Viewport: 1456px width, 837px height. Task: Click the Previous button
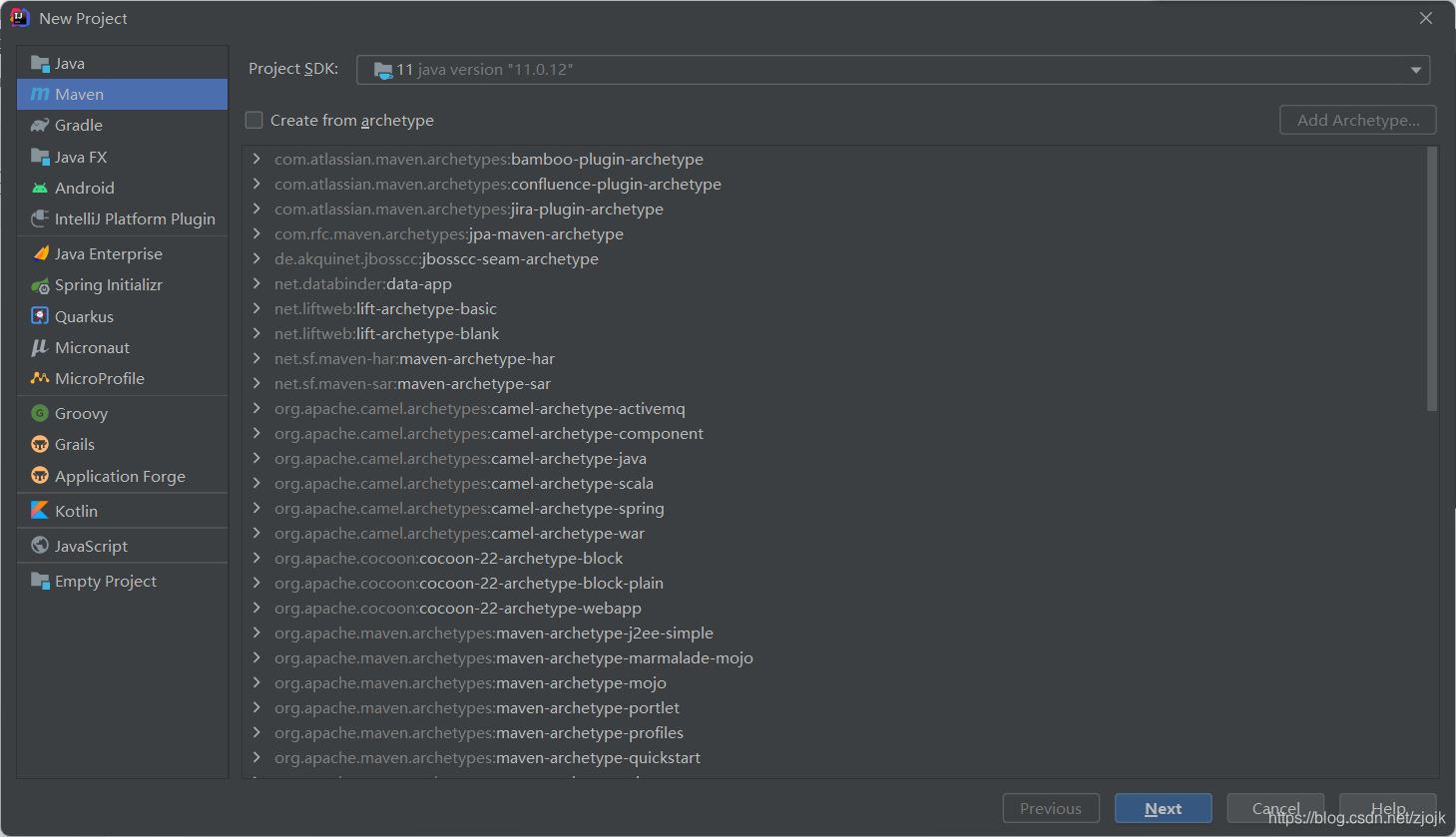[x=1051, y=808]
